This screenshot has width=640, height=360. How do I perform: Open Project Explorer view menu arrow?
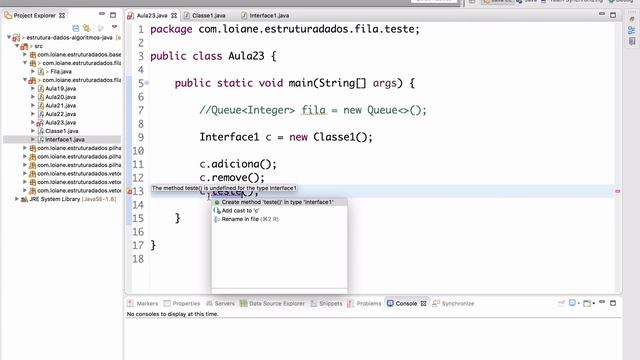[x=114, y=27]
